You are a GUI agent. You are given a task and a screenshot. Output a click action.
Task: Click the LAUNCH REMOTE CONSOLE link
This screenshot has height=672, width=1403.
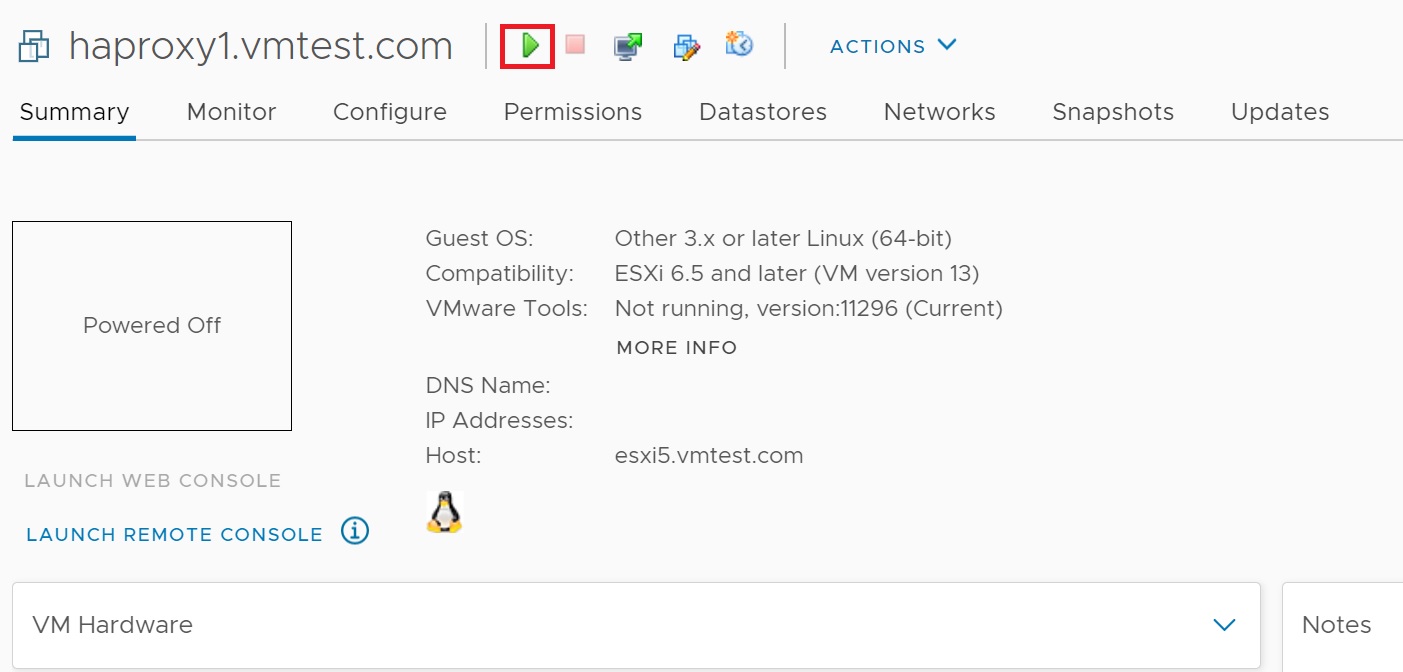tap(174, 535)
